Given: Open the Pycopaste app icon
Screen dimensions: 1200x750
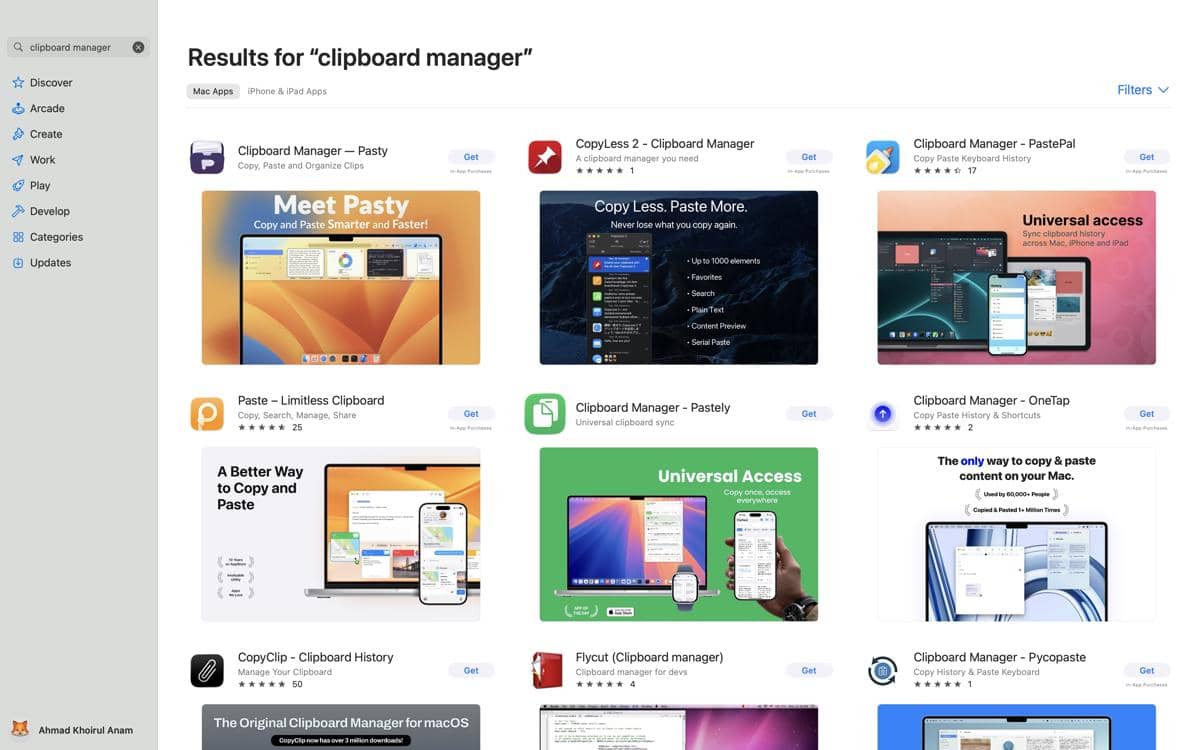Looking at the screenshot, I should pos(883,671).
